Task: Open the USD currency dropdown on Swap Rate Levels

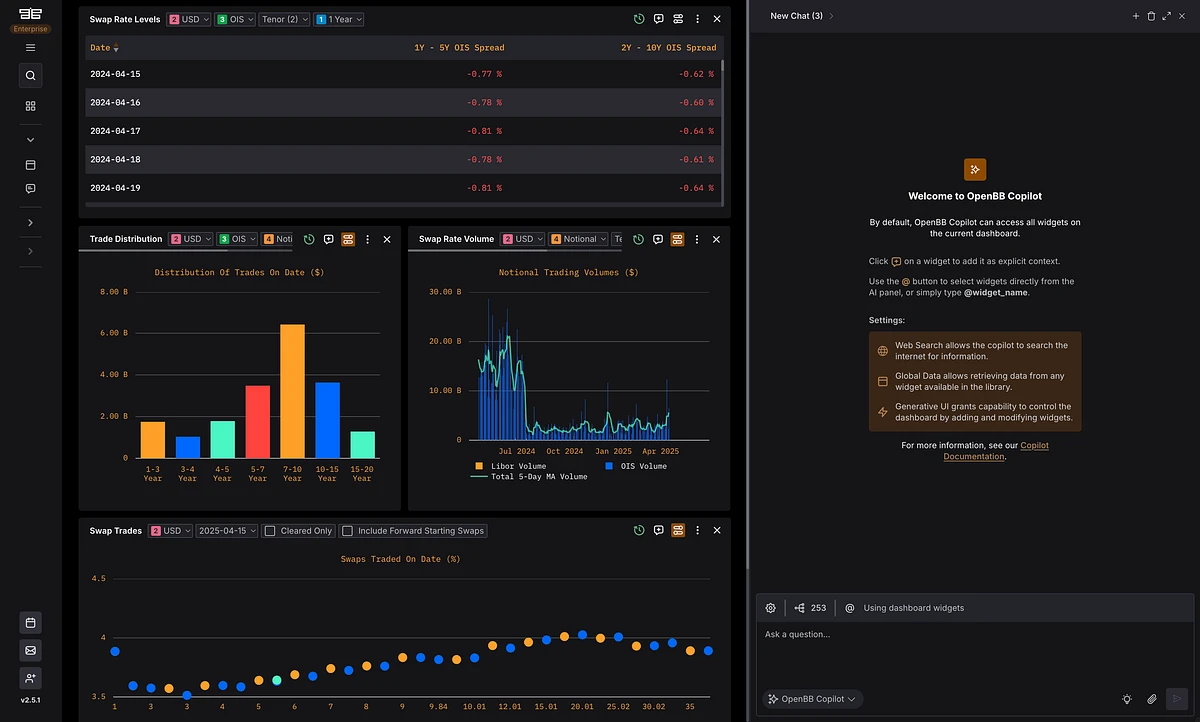Action: coord(189,18)
